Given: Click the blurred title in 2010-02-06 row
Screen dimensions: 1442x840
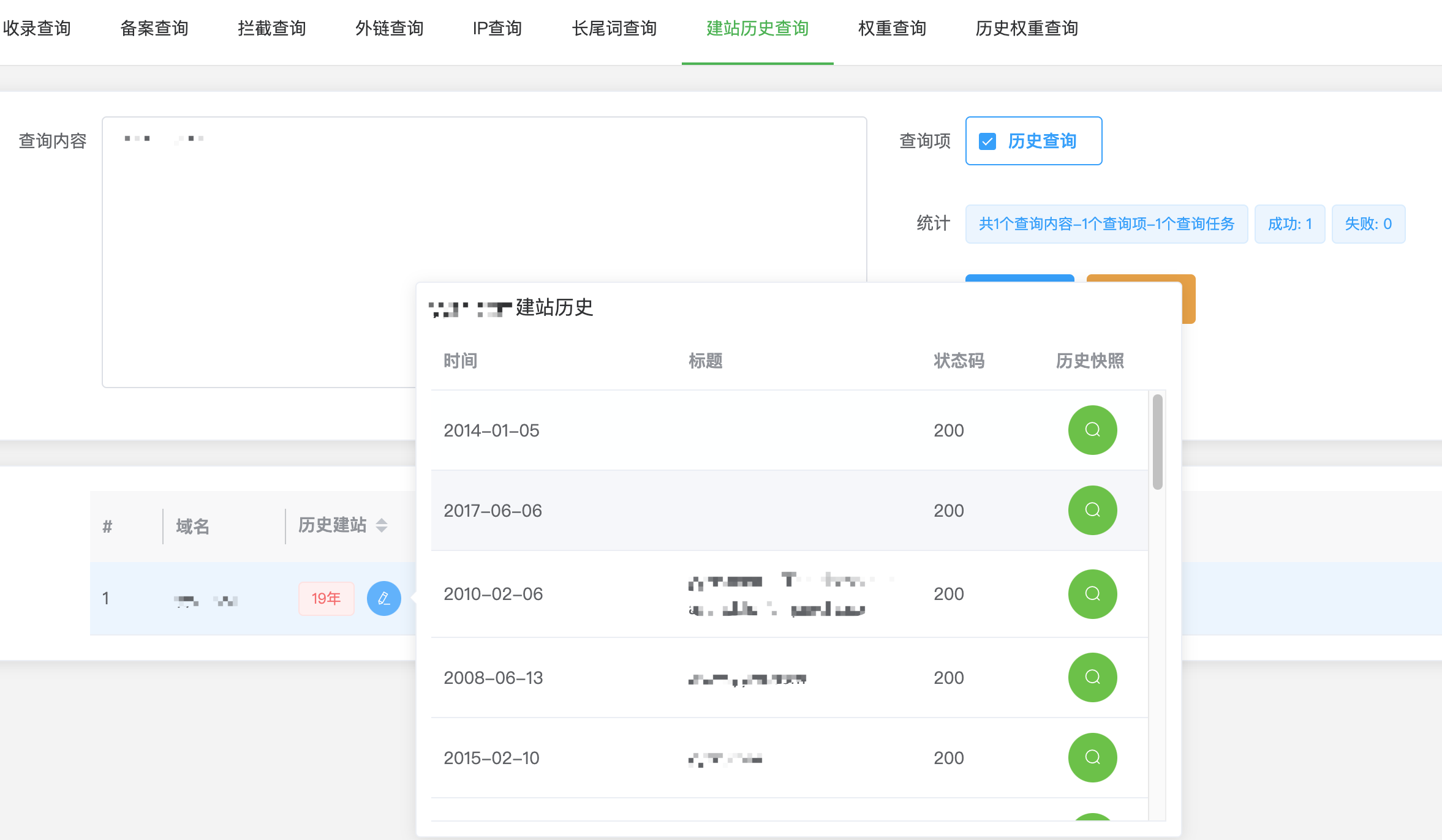Looking at the screenshot, I should (x=790, y=594).
